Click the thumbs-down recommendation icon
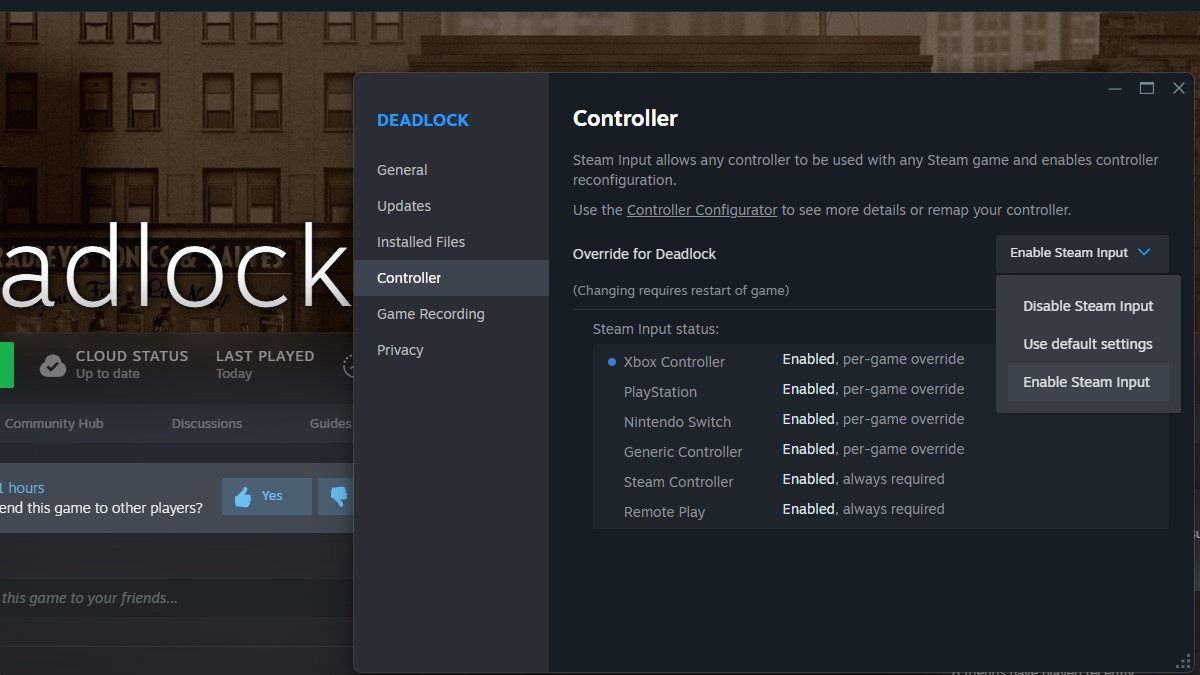The height and width of the screenshot is (675, 1200). 340,495
